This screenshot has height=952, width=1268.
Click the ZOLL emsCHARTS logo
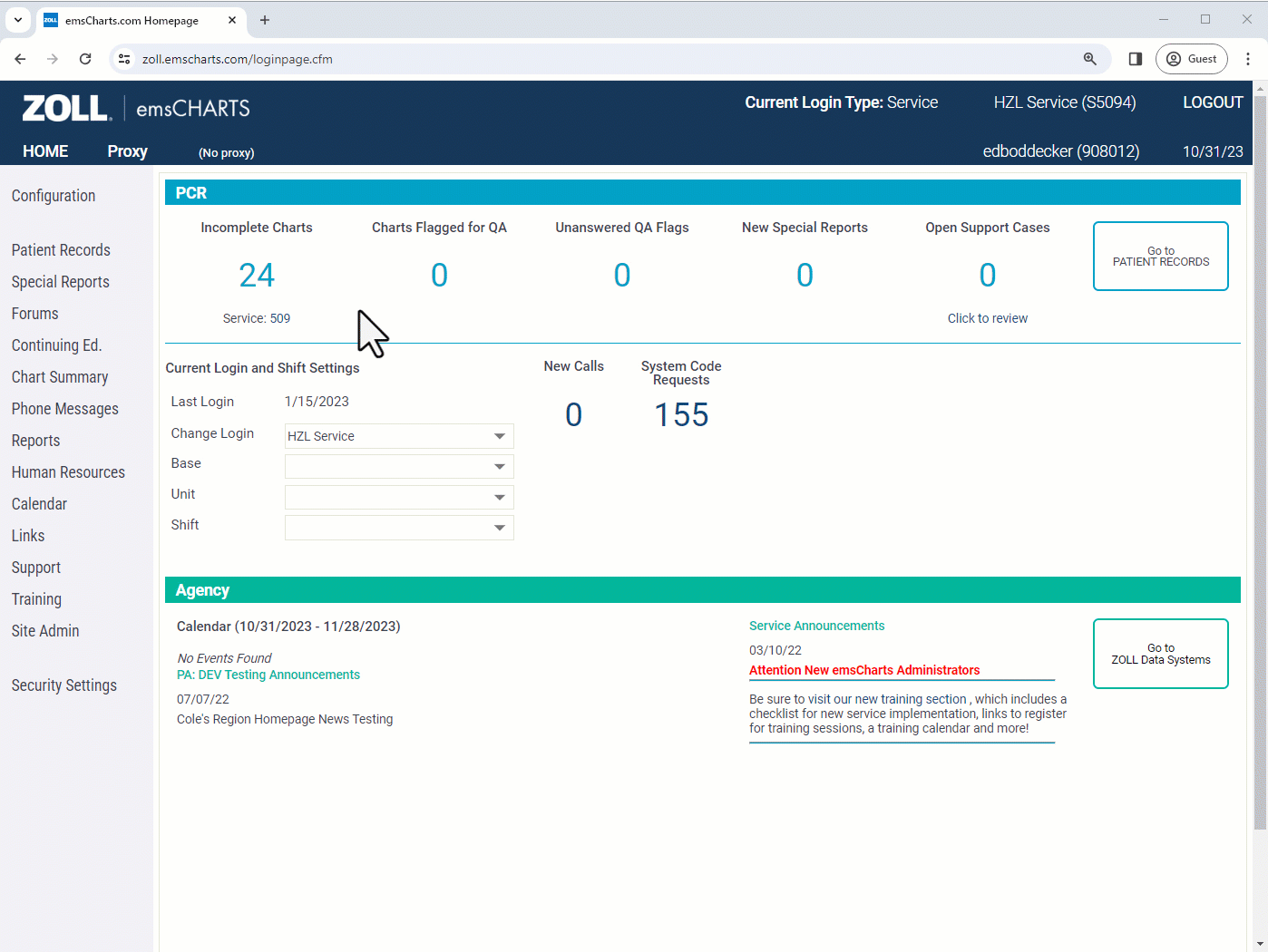136,108
